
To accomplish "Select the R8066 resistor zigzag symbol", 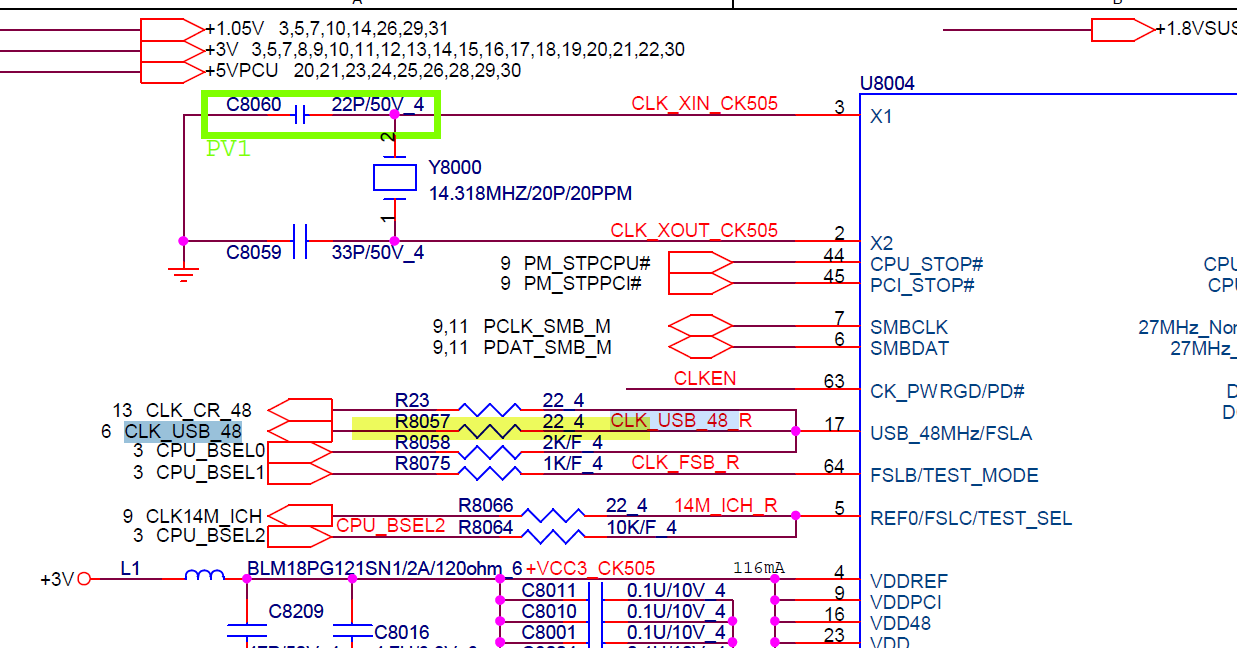I will (553, 516).
